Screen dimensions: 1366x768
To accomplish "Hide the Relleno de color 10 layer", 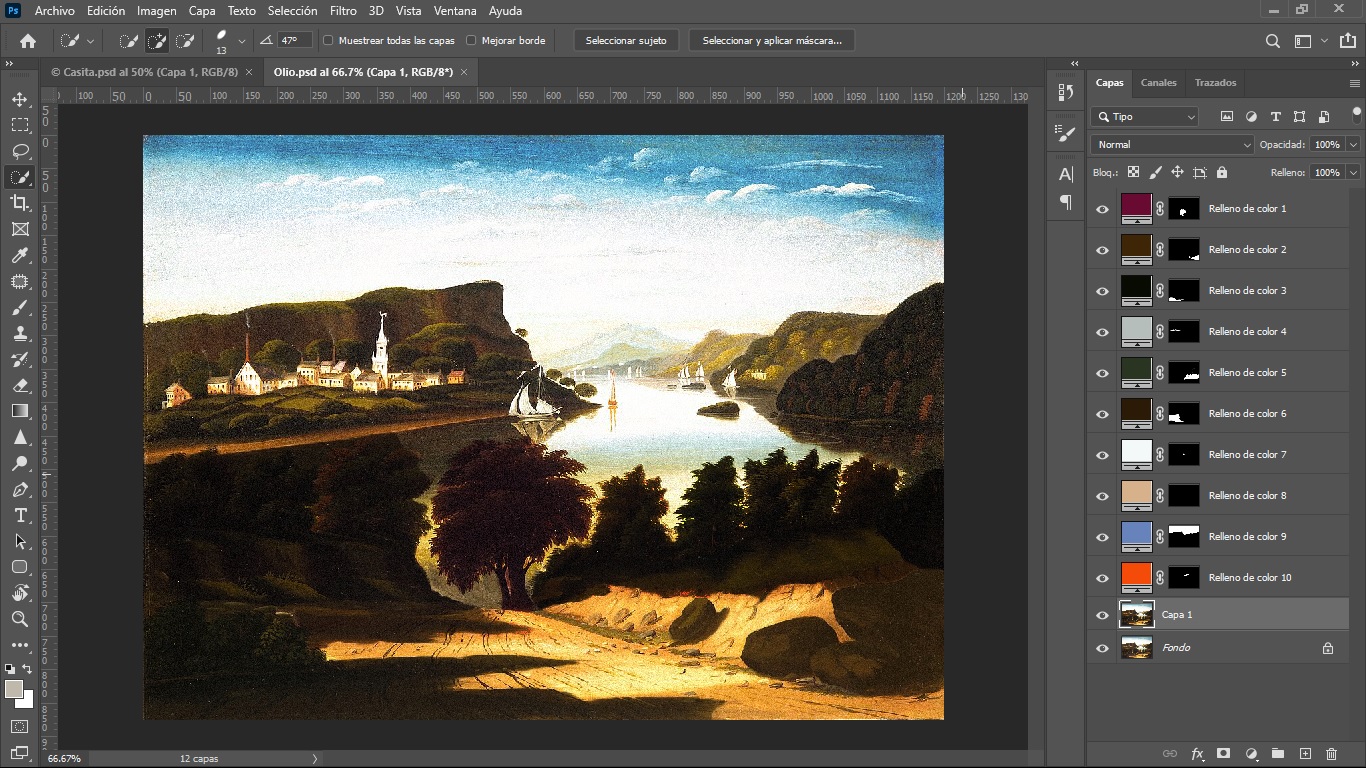I will pyautogui.click(x=1103, y=578).
